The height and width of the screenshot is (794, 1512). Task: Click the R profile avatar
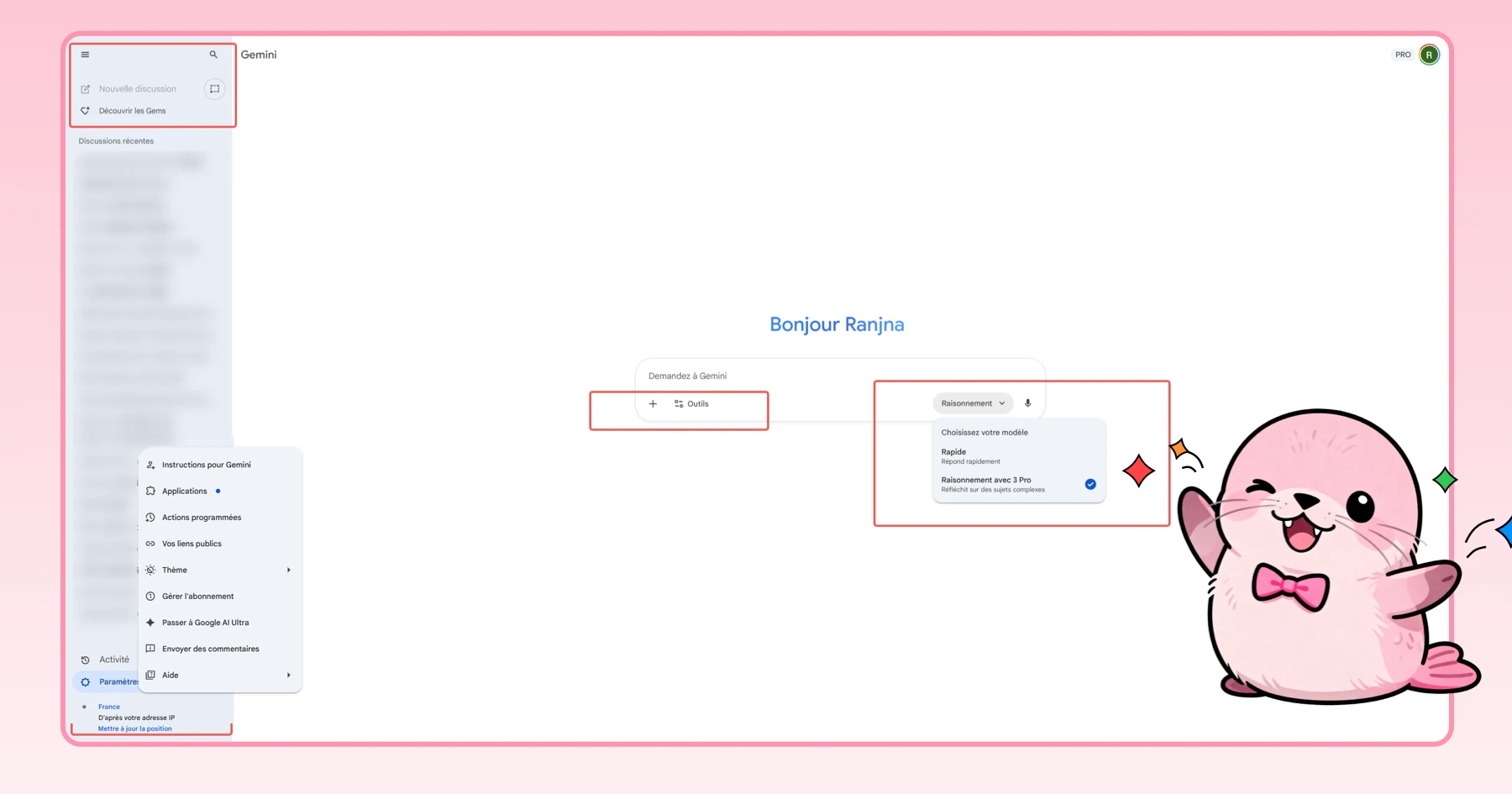(1431, 54)
